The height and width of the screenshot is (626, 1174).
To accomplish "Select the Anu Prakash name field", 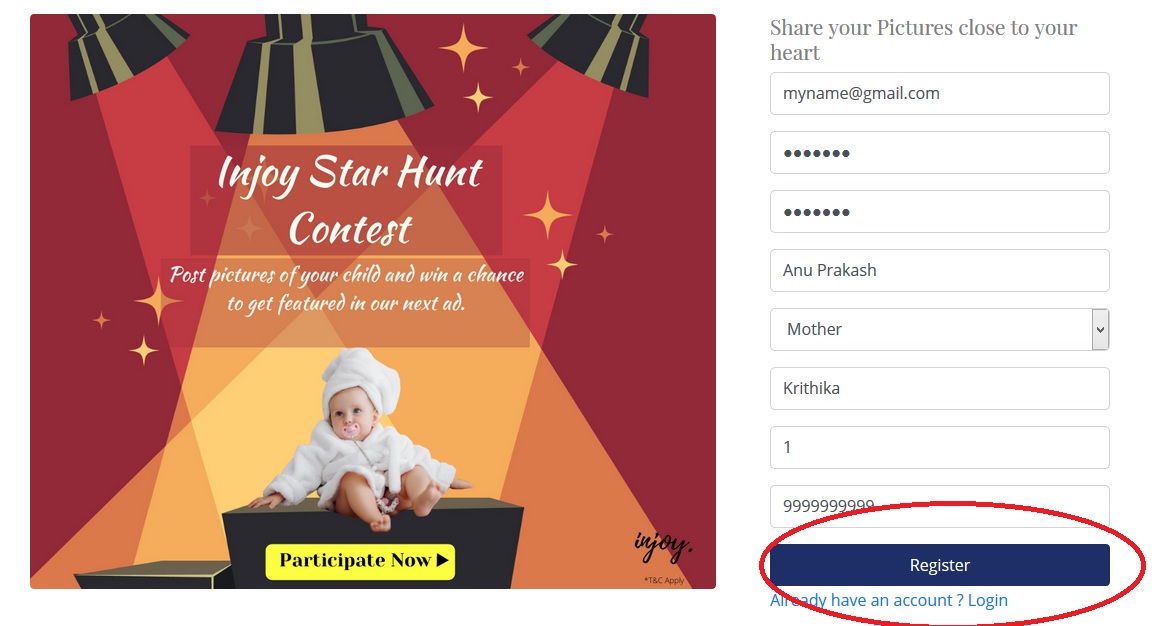I will pos(939,270).
